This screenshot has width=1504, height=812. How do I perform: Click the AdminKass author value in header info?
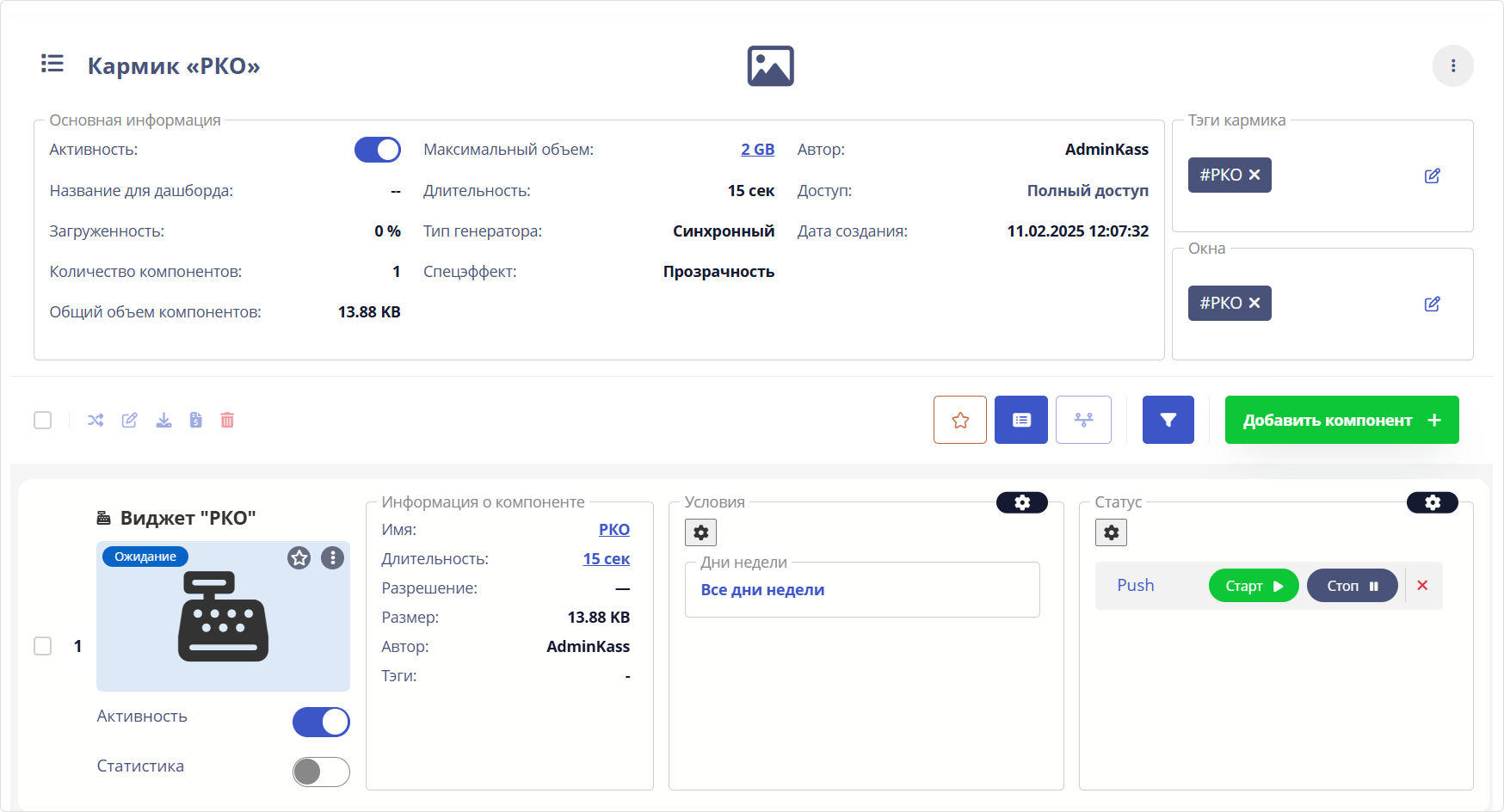(x=1106, y=150)
